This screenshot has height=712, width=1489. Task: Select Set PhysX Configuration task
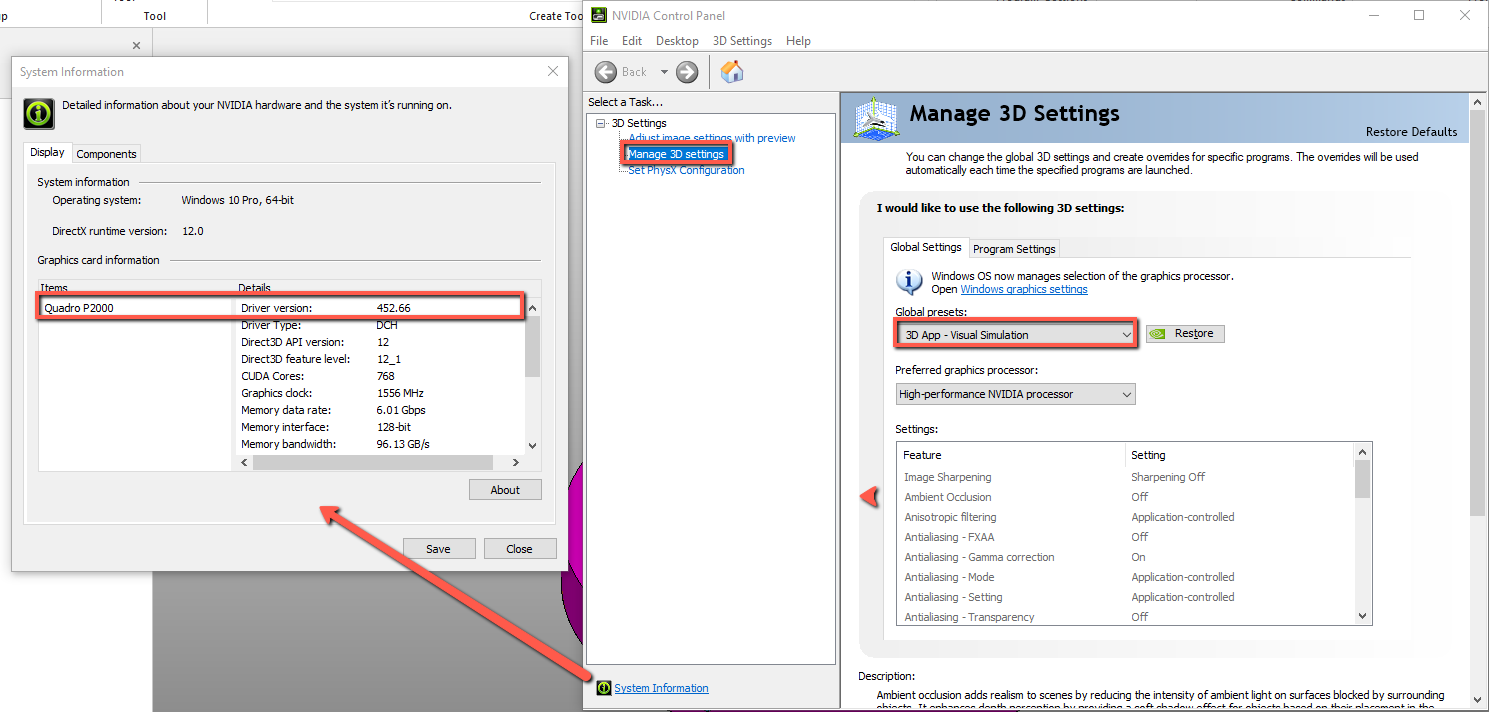(686, 170)
